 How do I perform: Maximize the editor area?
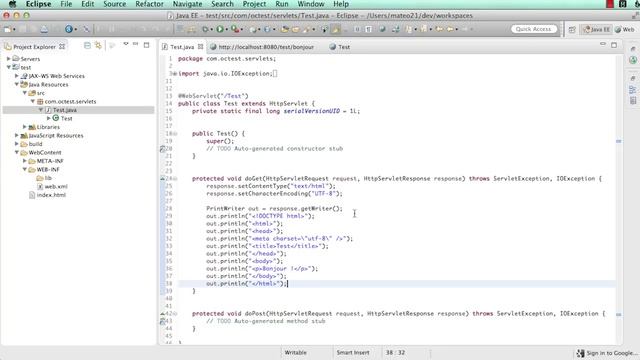coord(613,45)
